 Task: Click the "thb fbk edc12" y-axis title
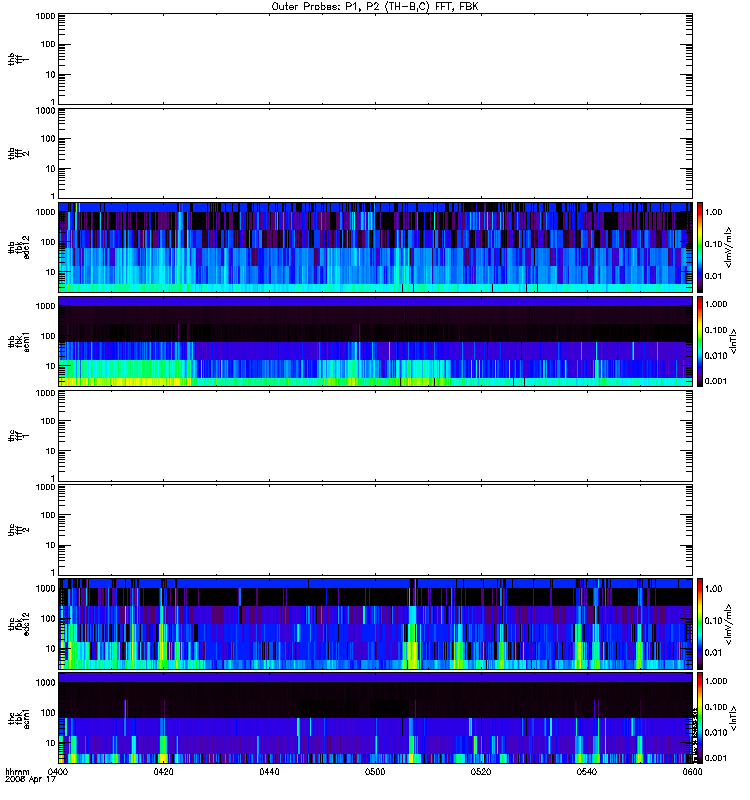[x=19, y=247]
